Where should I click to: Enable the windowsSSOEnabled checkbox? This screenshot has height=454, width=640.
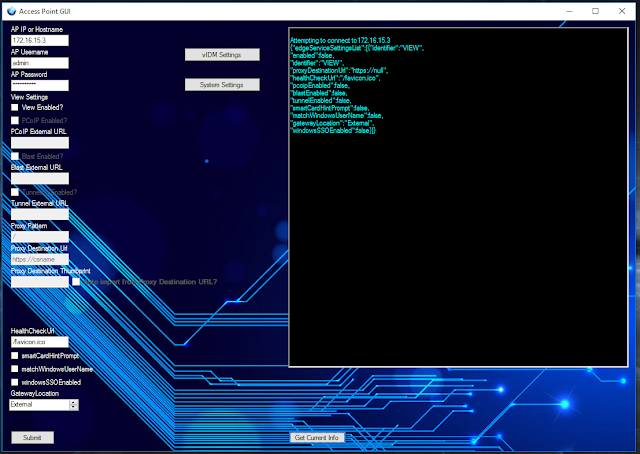[x=15, y=382]
